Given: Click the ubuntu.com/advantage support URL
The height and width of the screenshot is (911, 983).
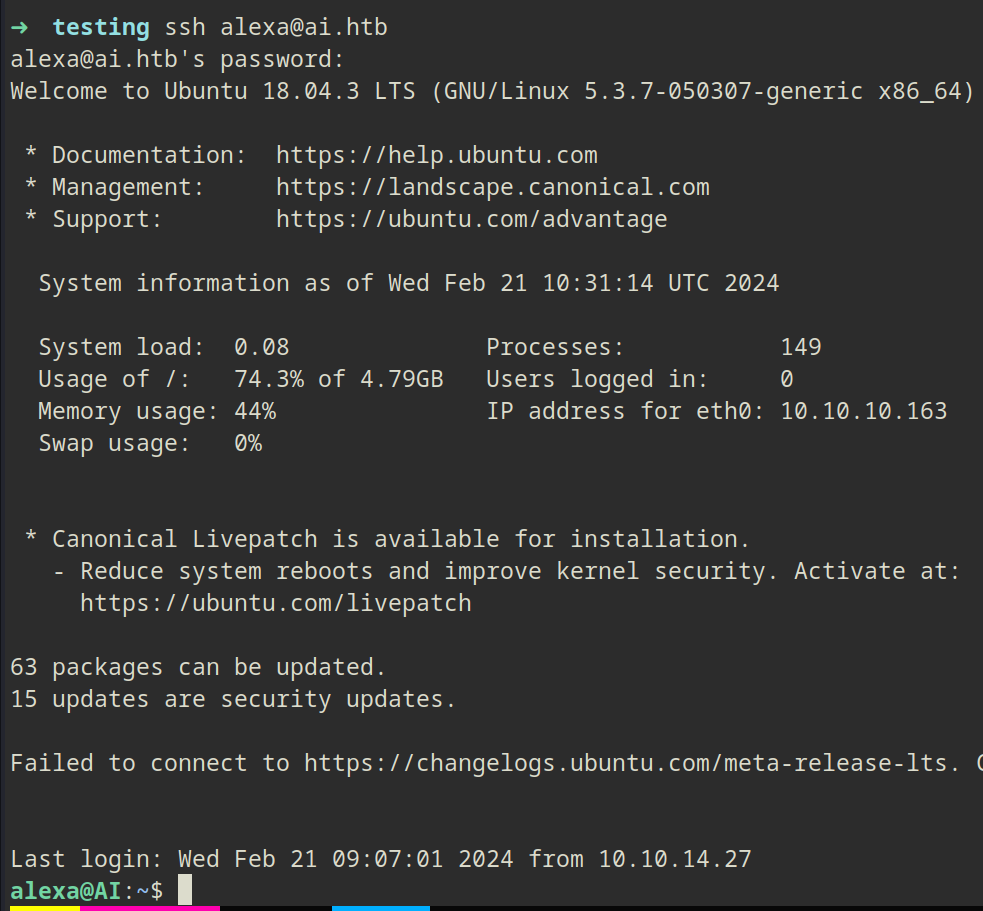Looking at the screenshot, I should [471, 219].
